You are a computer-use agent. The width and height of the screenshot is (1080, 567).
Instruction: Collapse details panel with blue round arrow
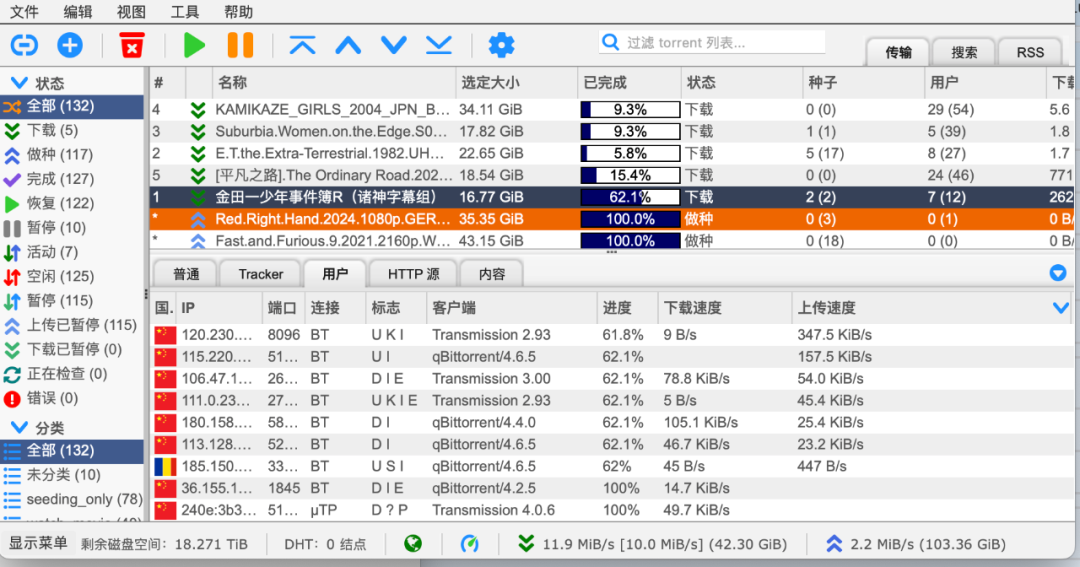coord(1058,273)
